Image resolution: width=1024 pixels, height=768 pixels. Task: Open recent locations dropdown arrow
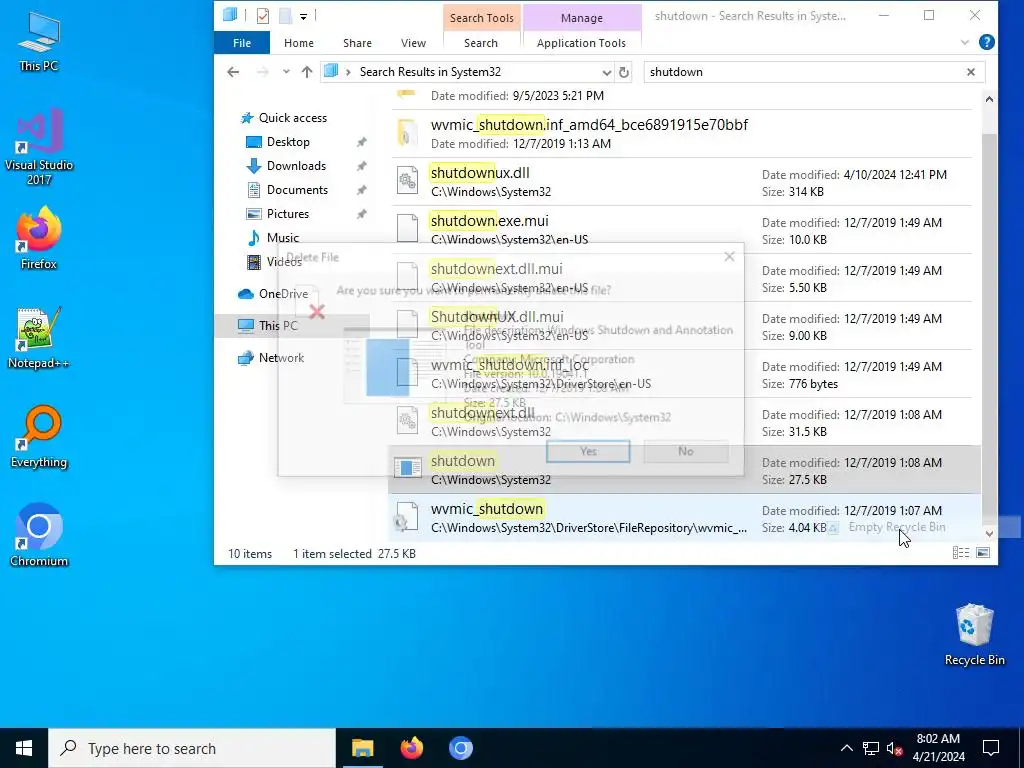click(286, 72)
